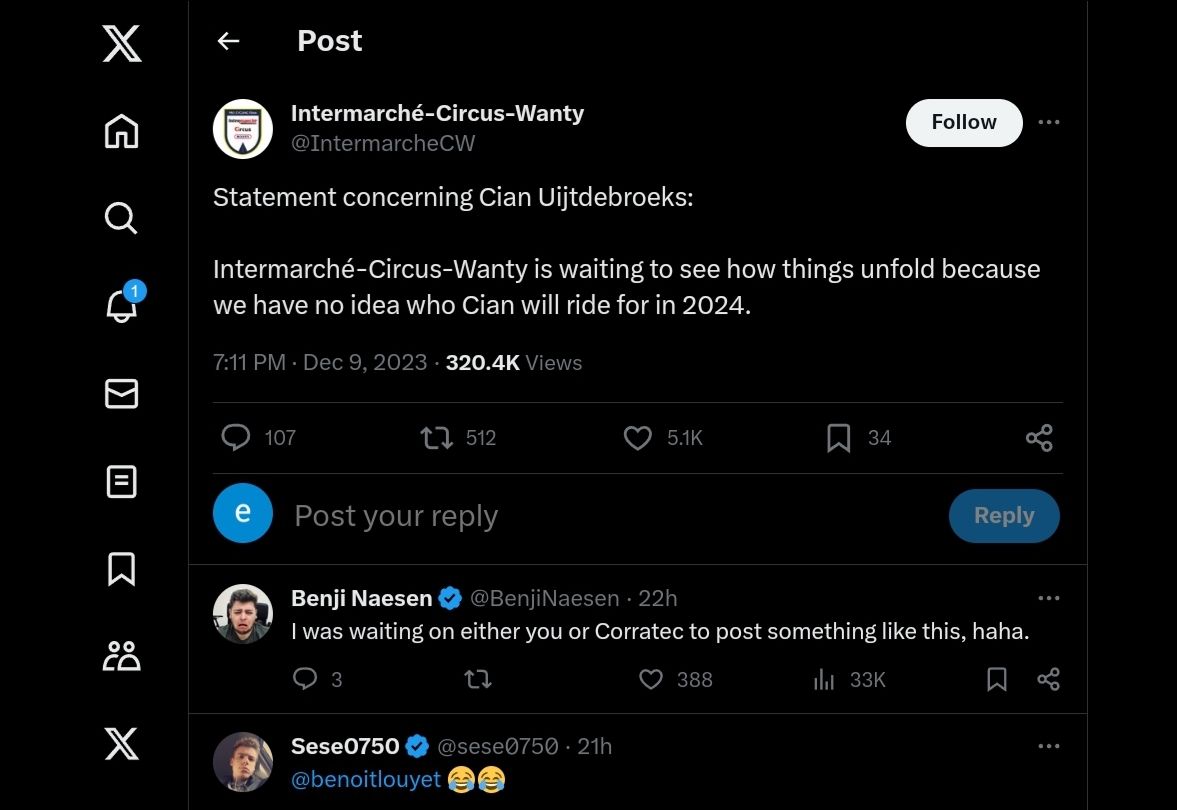This screenshot has height=810, width=1177.
Task: Open more options on Benji Naesen's reply
Action: pyautogui.click(x=1048, y=598)
